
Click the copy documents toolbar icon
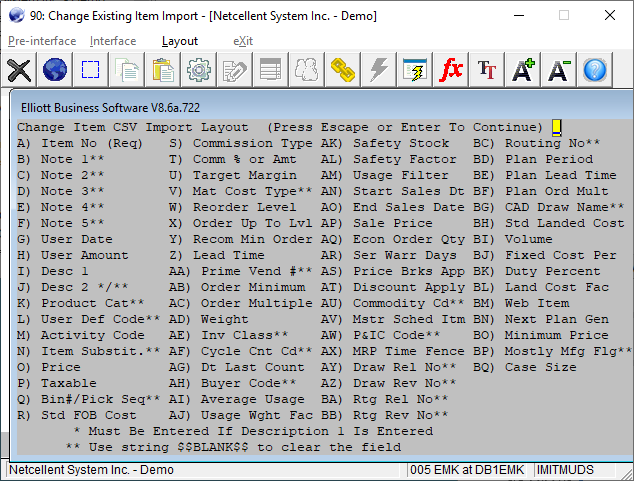pyautogui.click(x=127, y=70)
